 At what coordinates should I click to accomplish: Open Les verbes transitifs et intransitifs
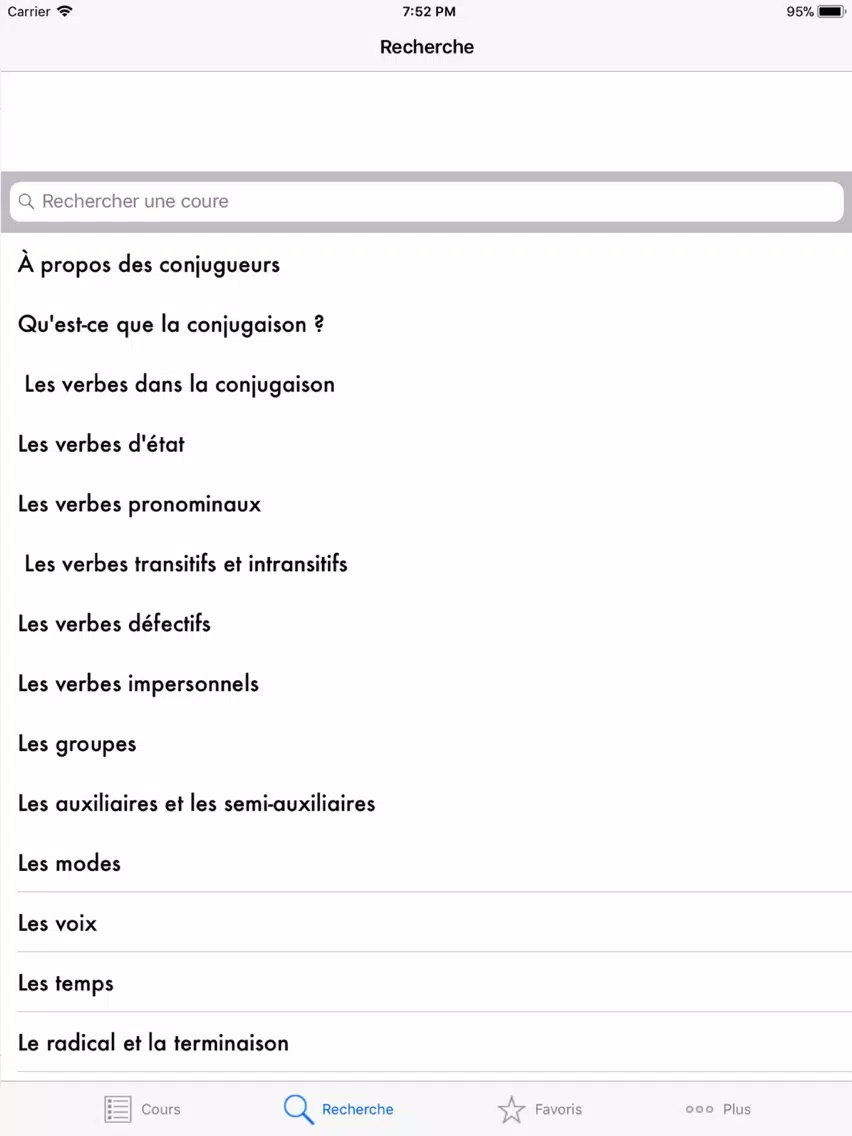(426, 564)
